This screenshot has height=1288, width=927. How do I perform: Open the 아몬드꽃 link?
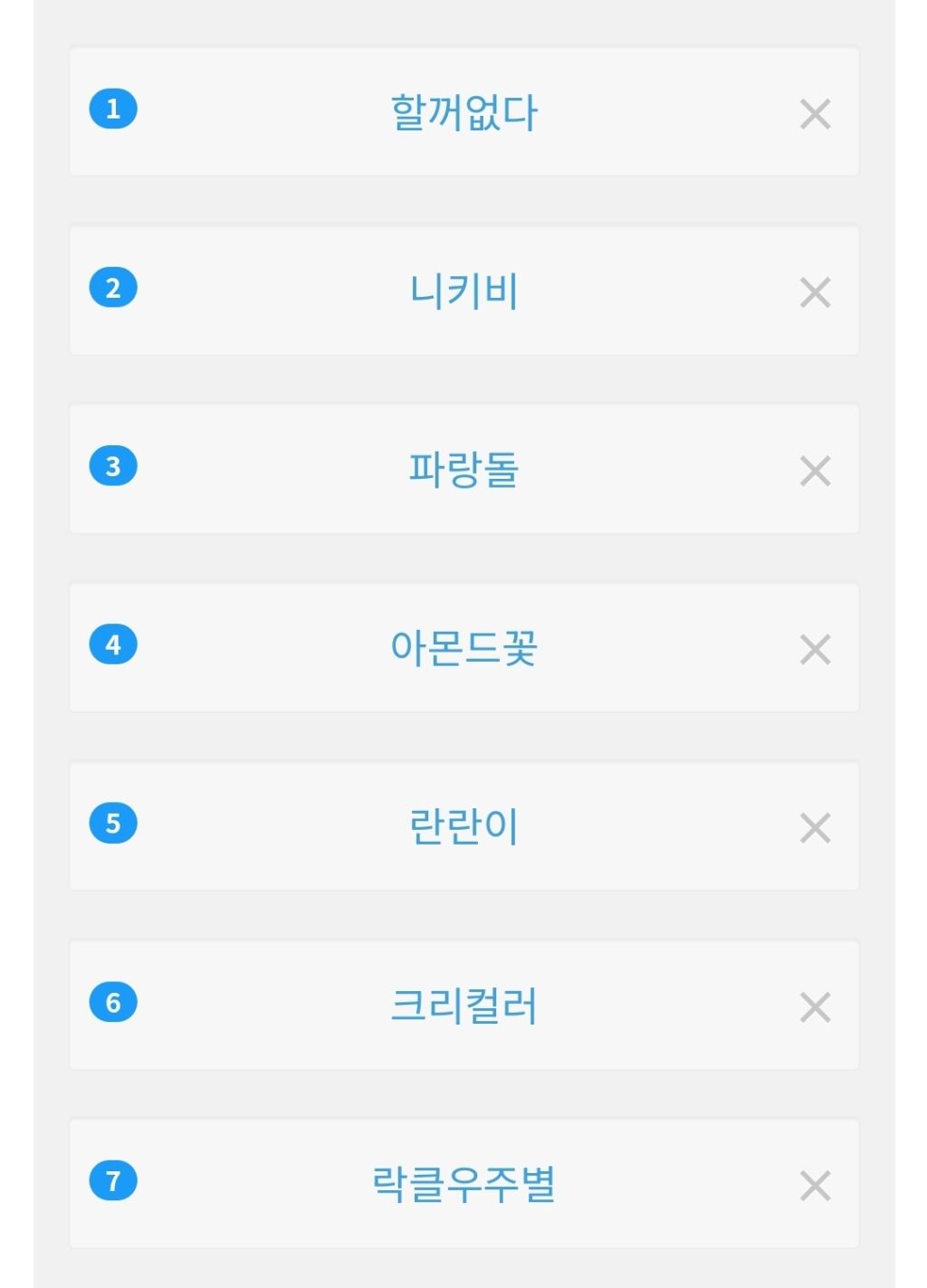tap(463, 648)
